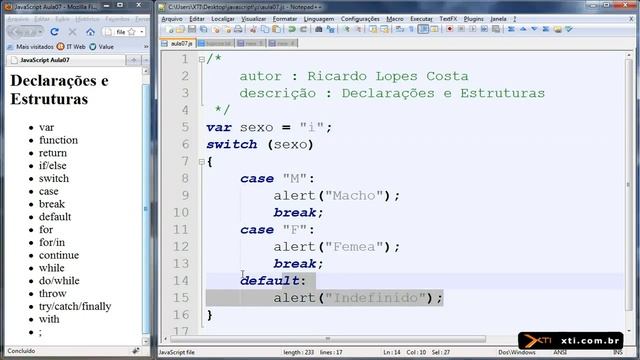Toggle synchronized horizontal scrolling
This screenshot has height=360, width=640.
point(384,29)
